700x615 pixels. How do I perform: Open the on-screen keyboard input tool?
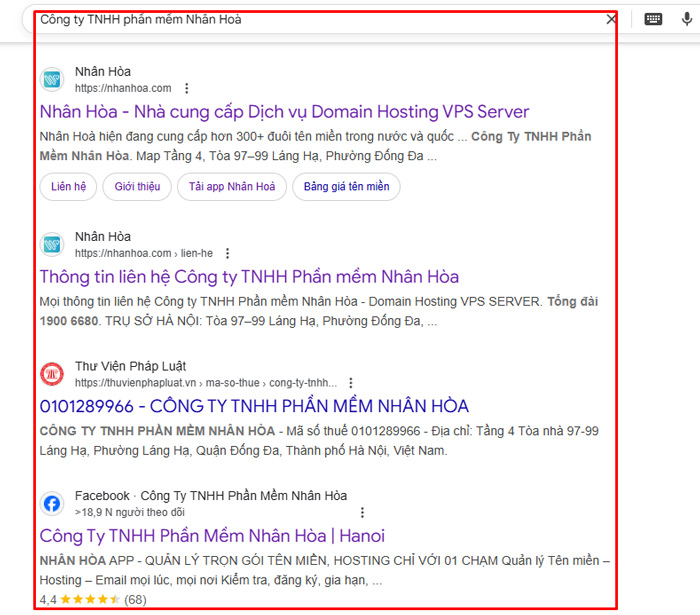click(653, 19)
